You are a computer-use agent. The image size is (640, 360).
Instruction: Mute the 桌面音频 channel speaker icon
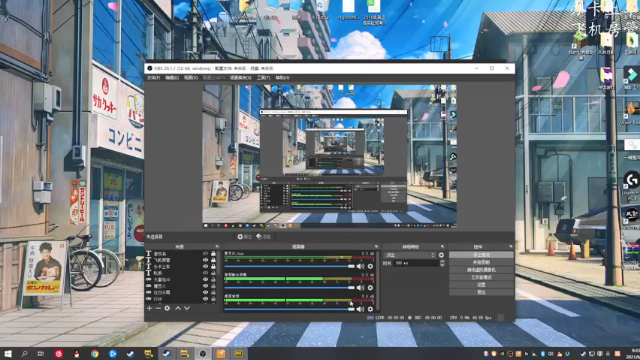coord(360,309)
